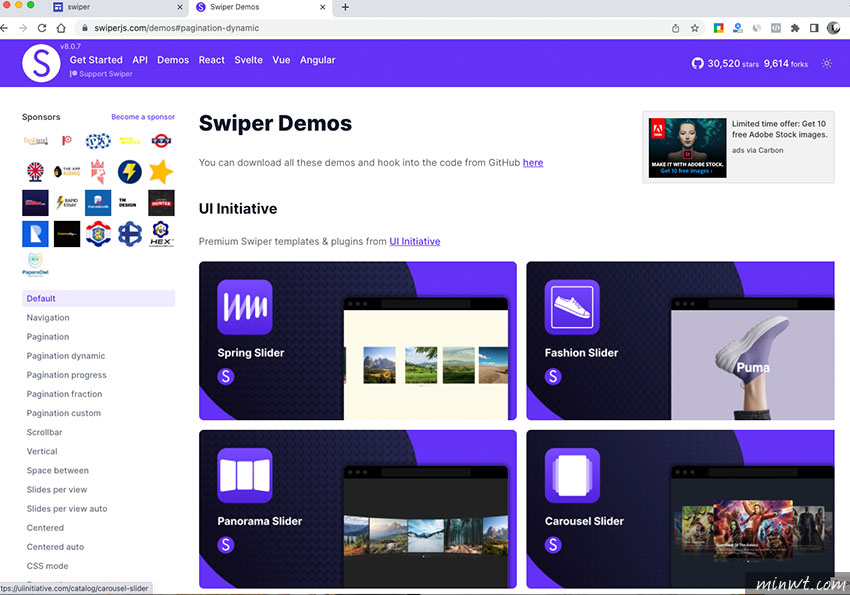
Task: Open the PapersOwl sponsor logo
Action: (x=35, y=265)
